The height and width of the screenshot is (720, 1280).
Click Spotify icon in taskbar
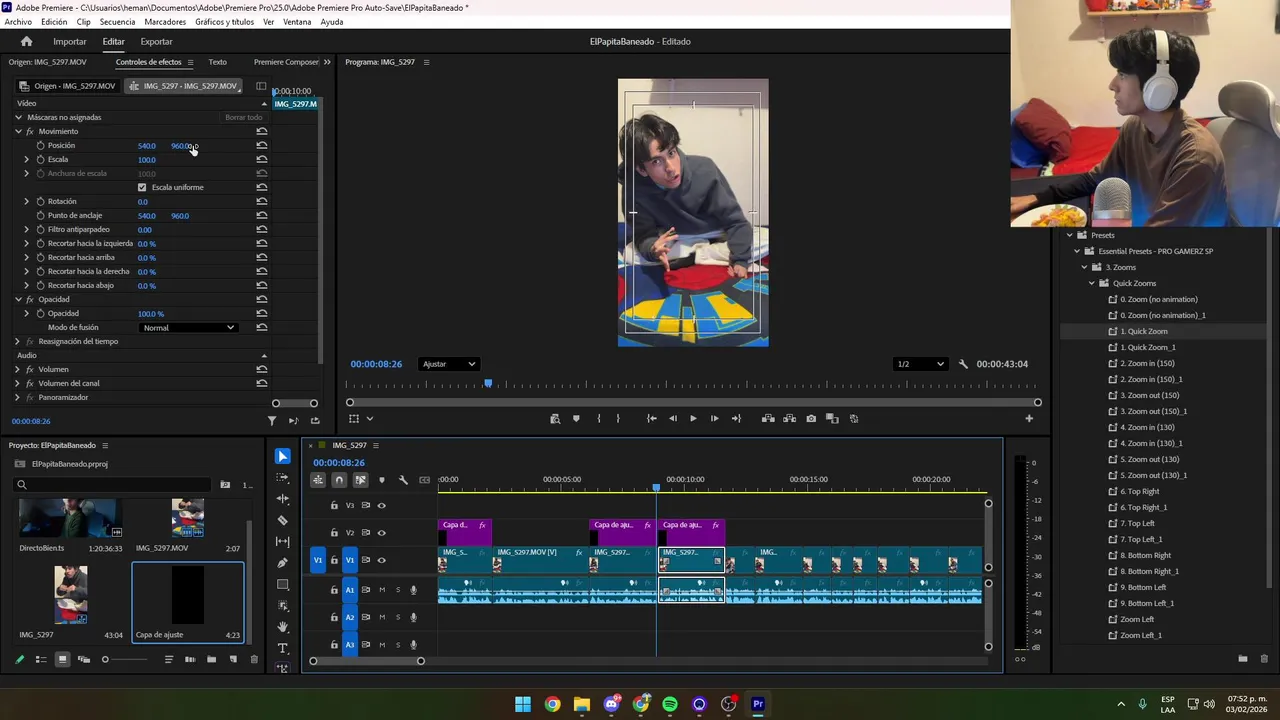(670, 704)
